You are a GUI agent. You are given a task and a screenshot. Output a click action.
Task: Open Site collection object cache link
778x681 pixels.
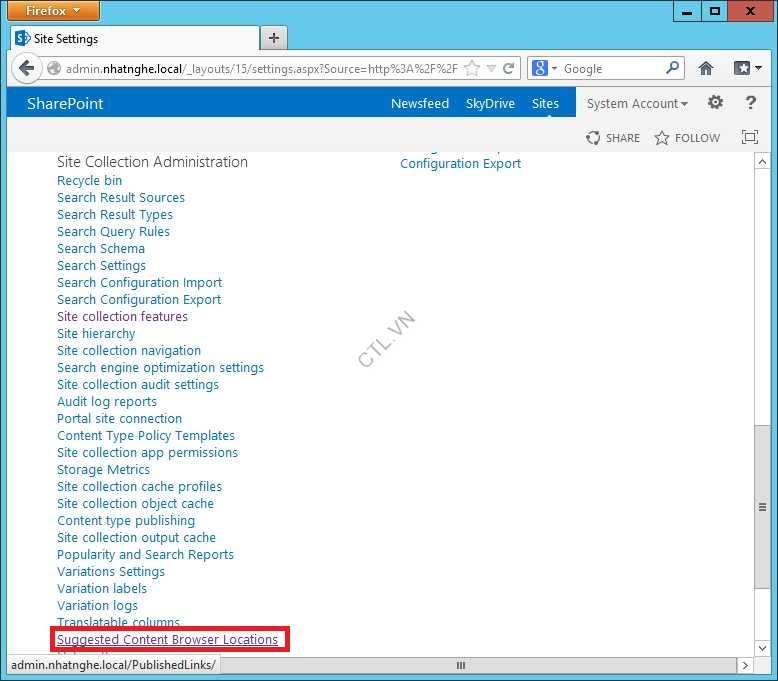pyautogui.click(x=135, y=503)
